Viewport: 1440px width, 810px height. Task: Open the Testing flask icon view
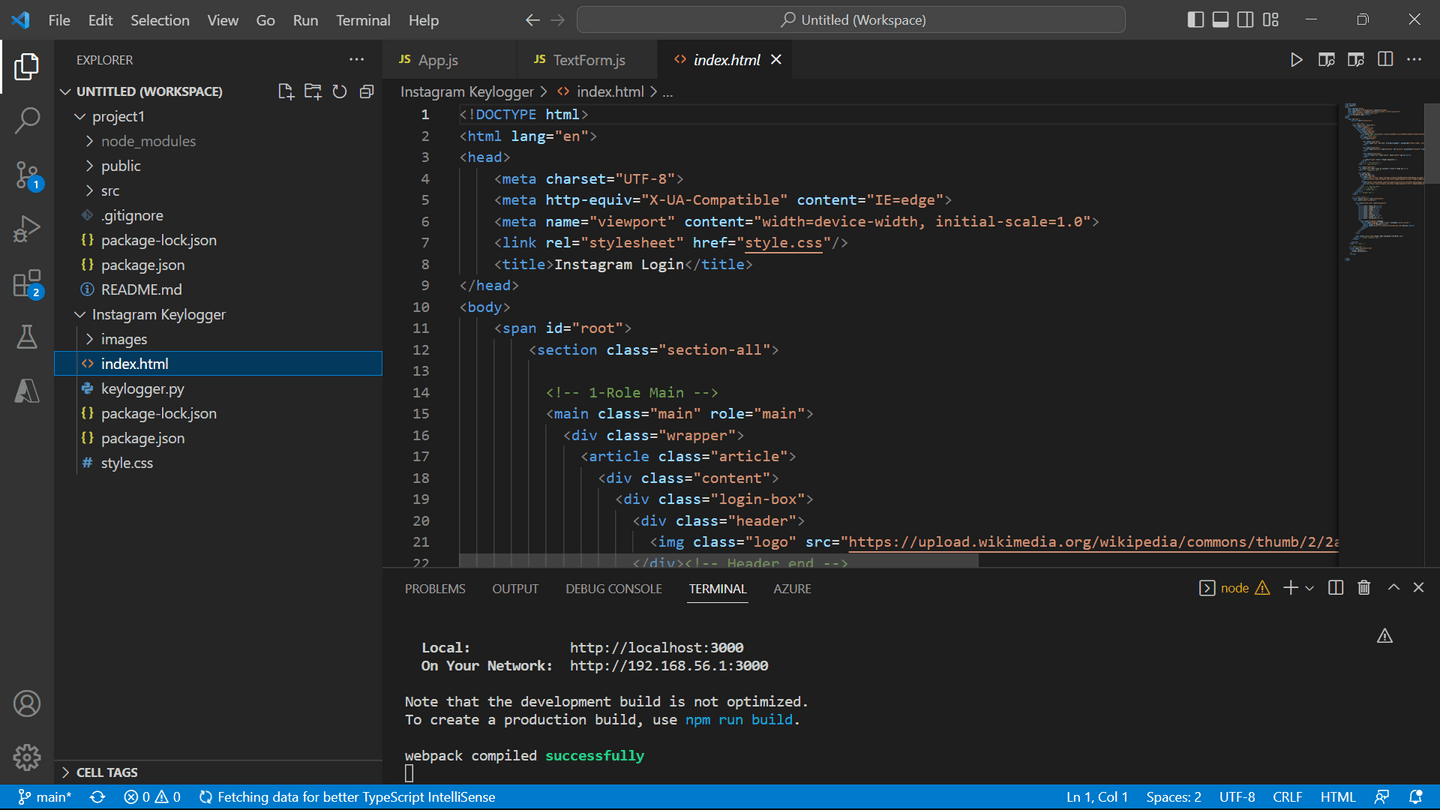(x=27, y=337)
